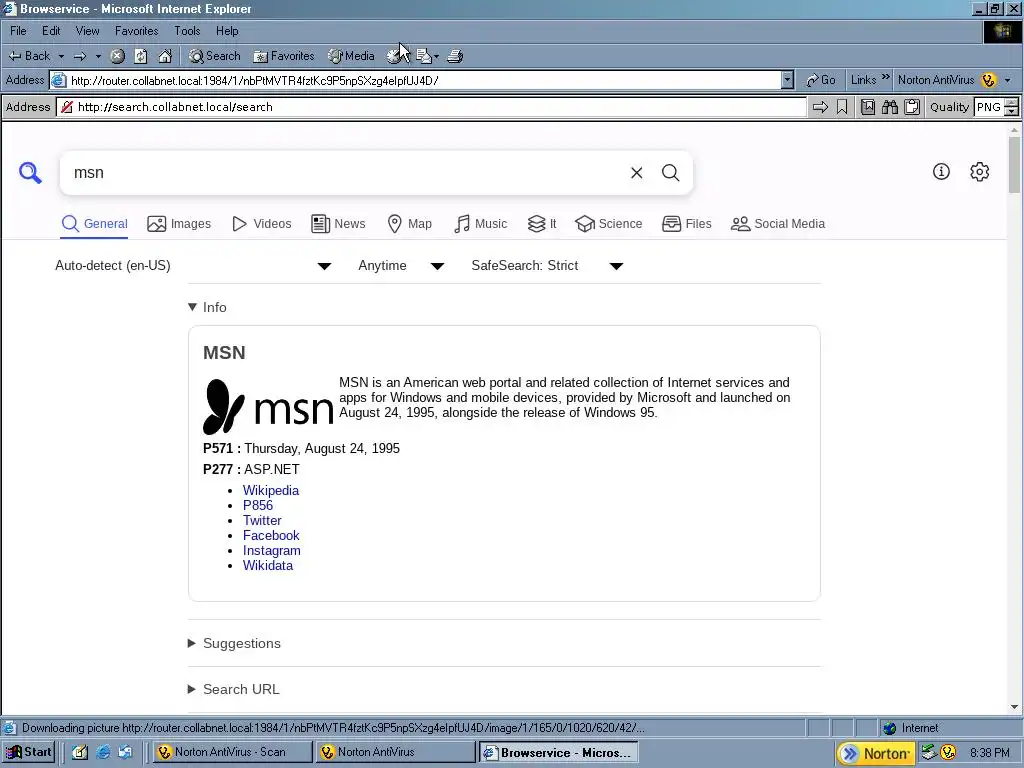The image size is (1024, 768).
Task: Open the View menu
Action: pos(88,31)
